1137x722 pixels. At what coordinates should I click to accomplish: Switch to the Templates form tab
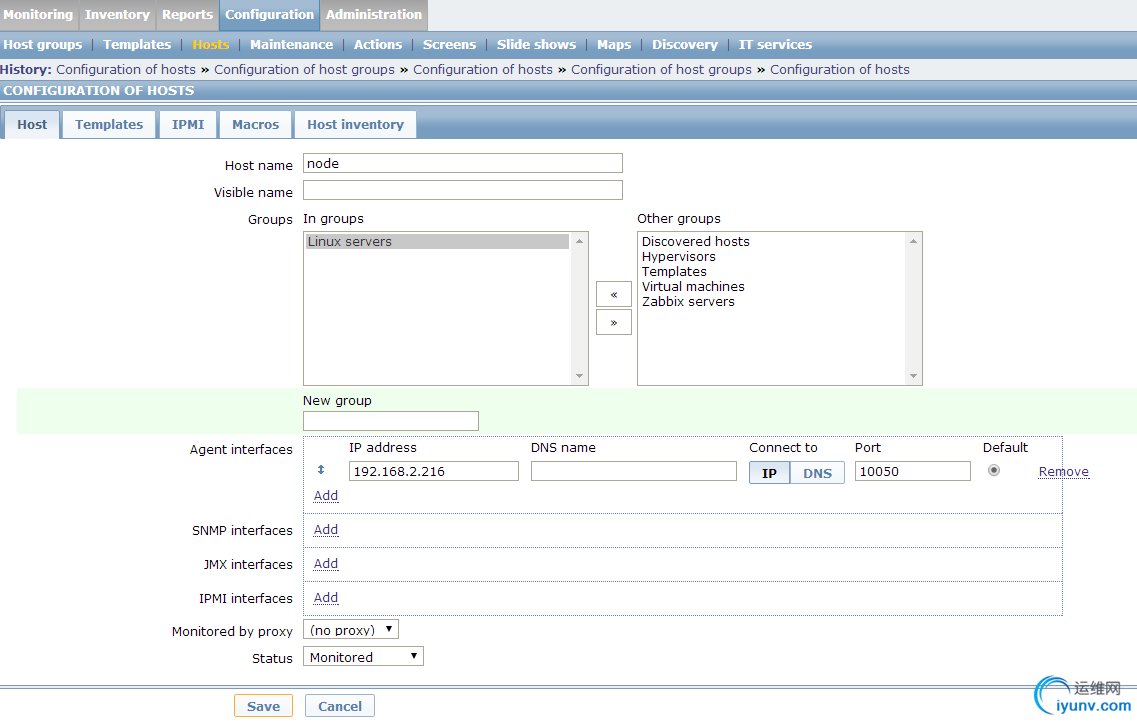click(109, 125)
